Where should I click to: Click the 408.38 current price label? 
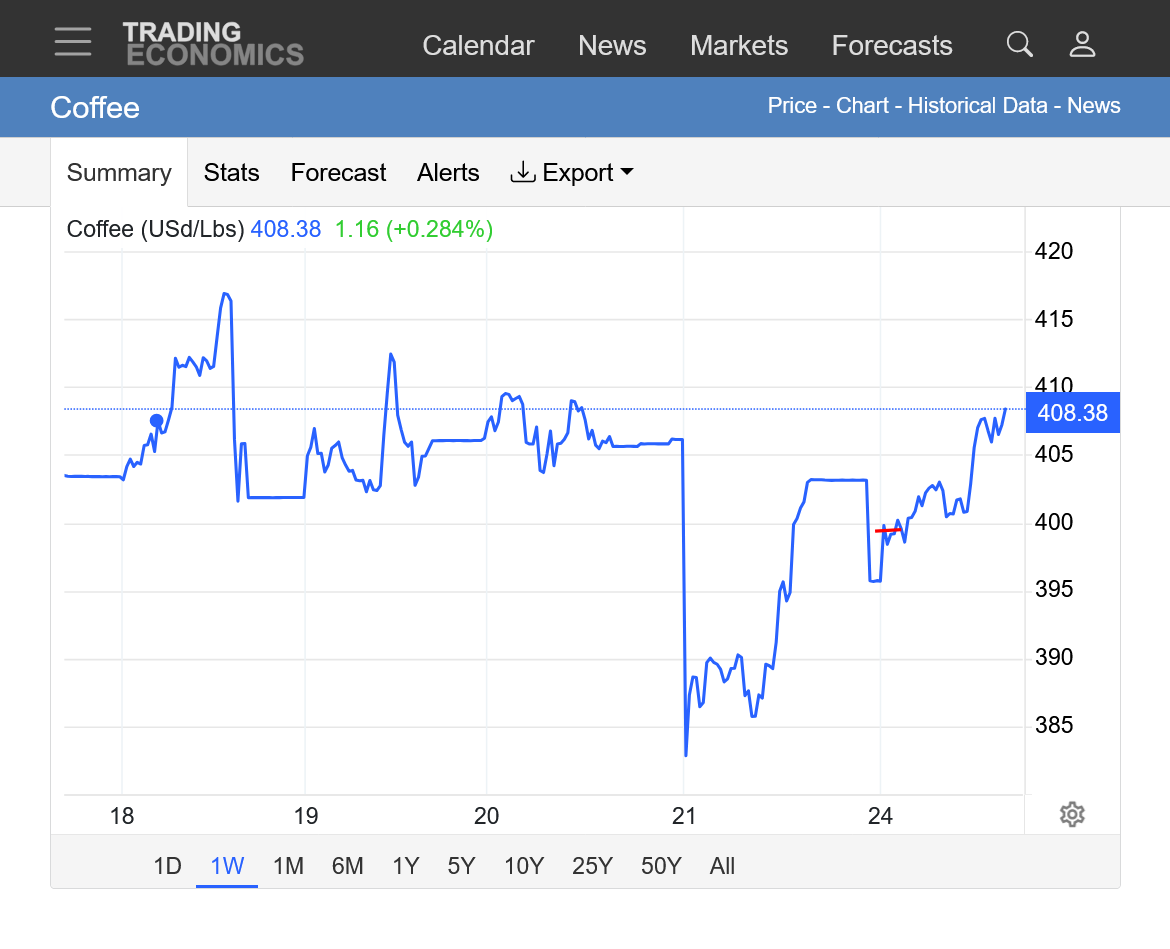pyautogui.click(x=1072, y=413)
